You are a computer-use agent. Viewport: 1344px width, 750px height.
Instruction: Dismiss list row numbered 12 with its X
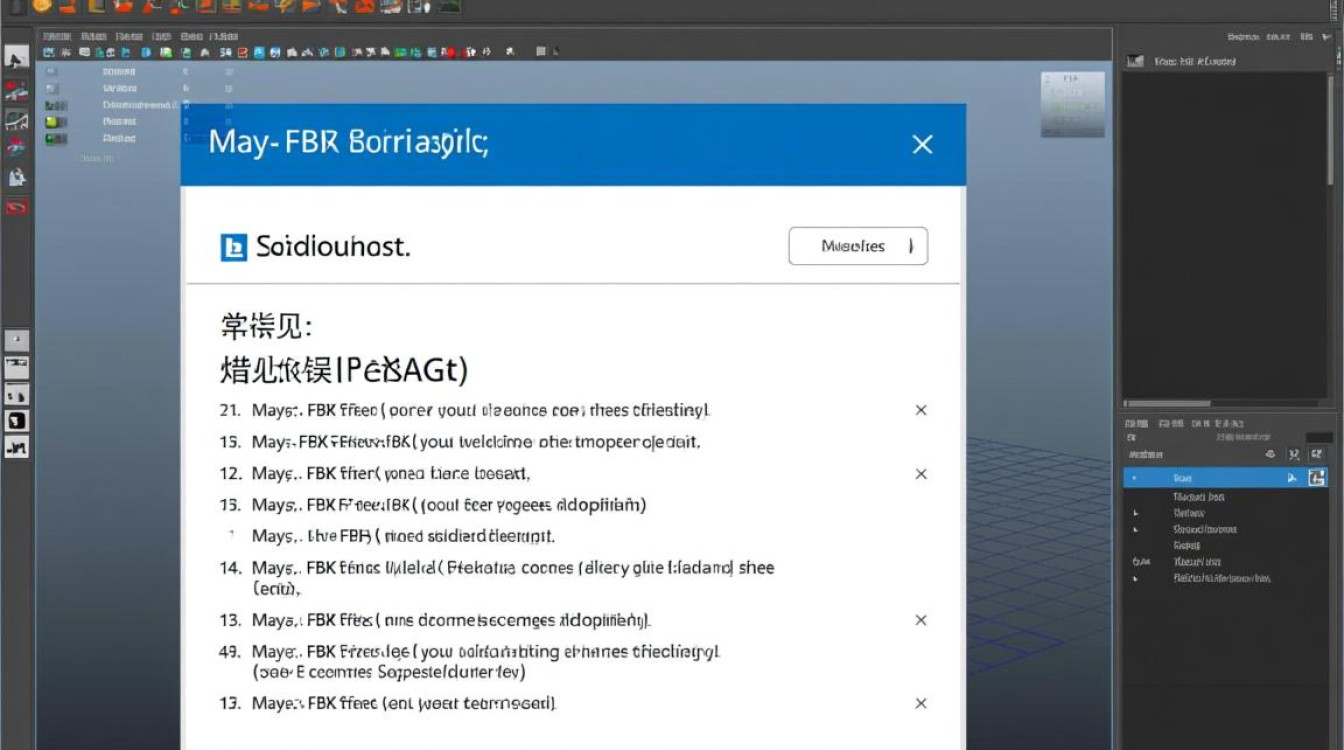(921, 474)
